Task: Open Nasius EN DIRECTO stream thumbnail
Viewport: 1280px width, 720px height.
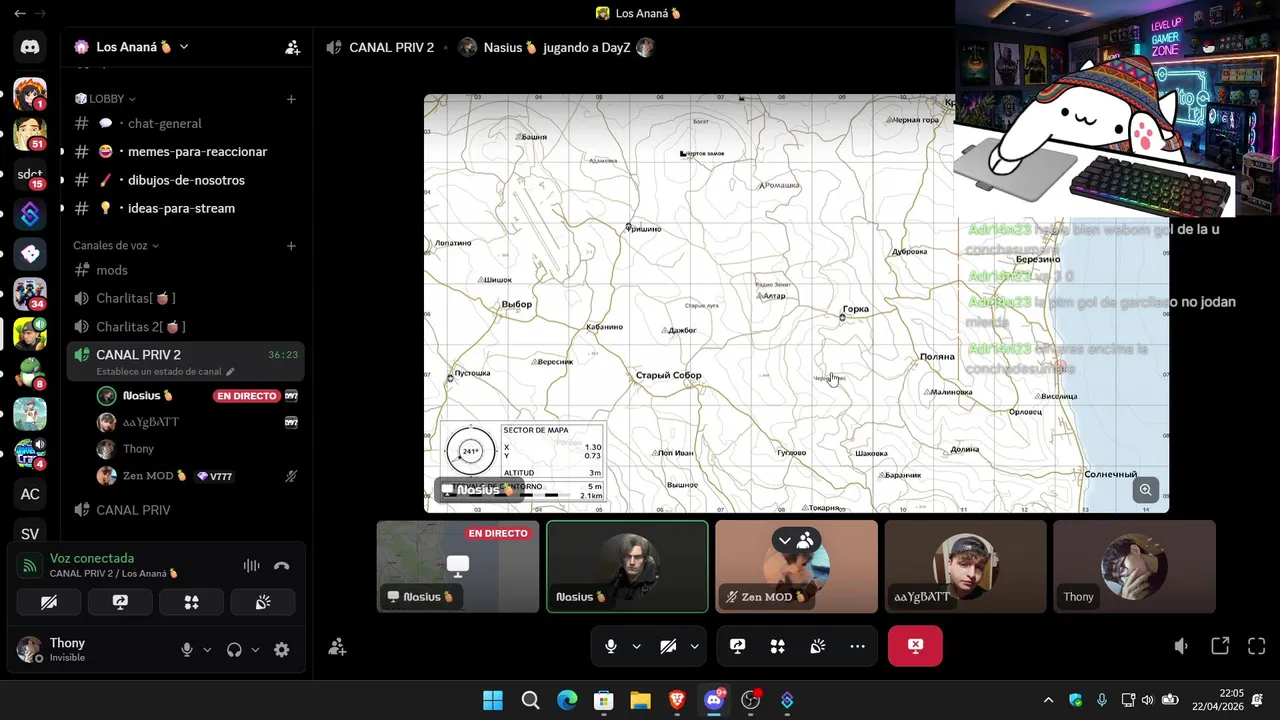Action: coord(458,566)
